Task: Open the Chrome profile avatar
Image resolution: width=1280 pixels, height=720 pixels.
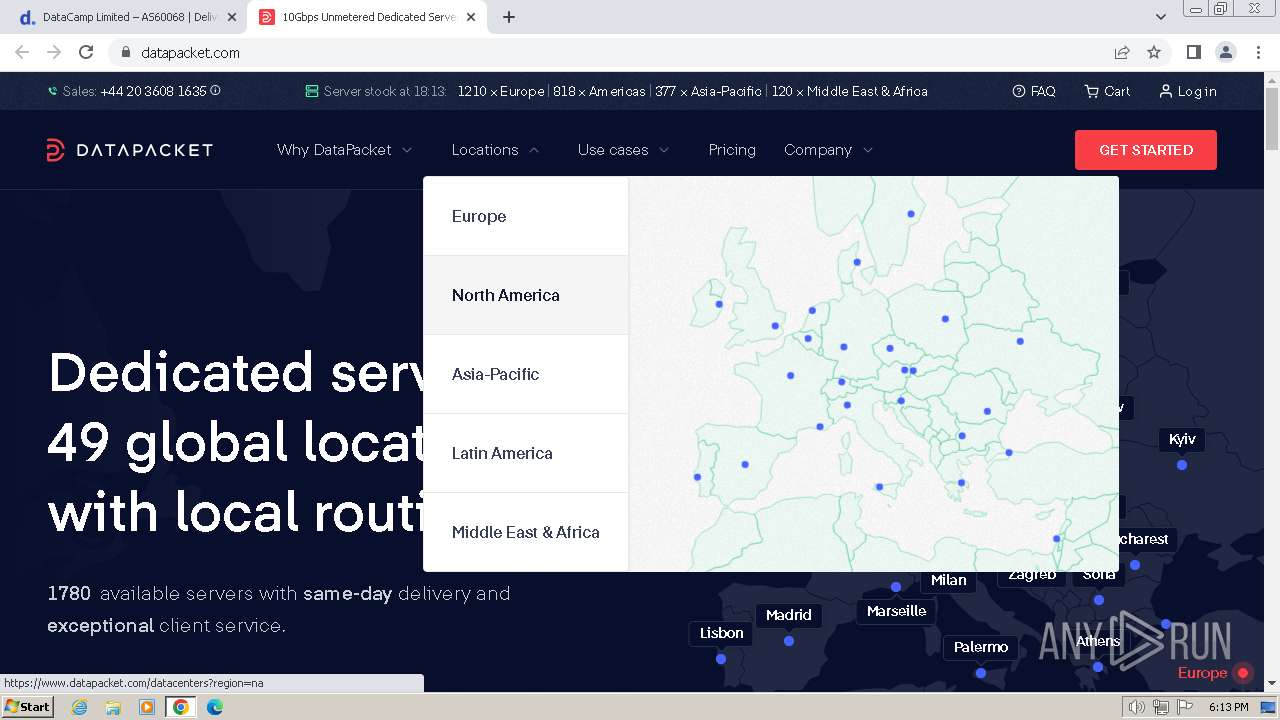Action: pos(1225,52)
